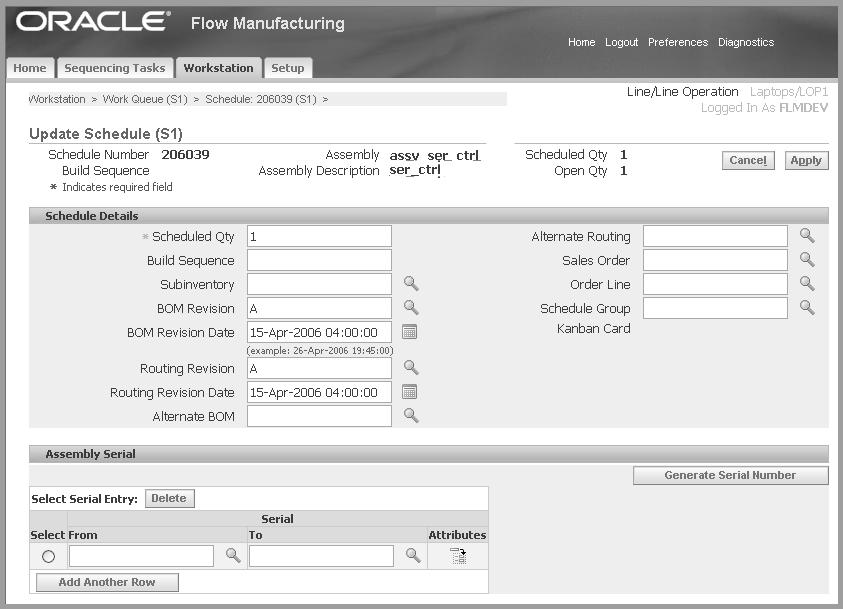
Task: Open Order Line search lookup icon
Action: pos(807,283)
